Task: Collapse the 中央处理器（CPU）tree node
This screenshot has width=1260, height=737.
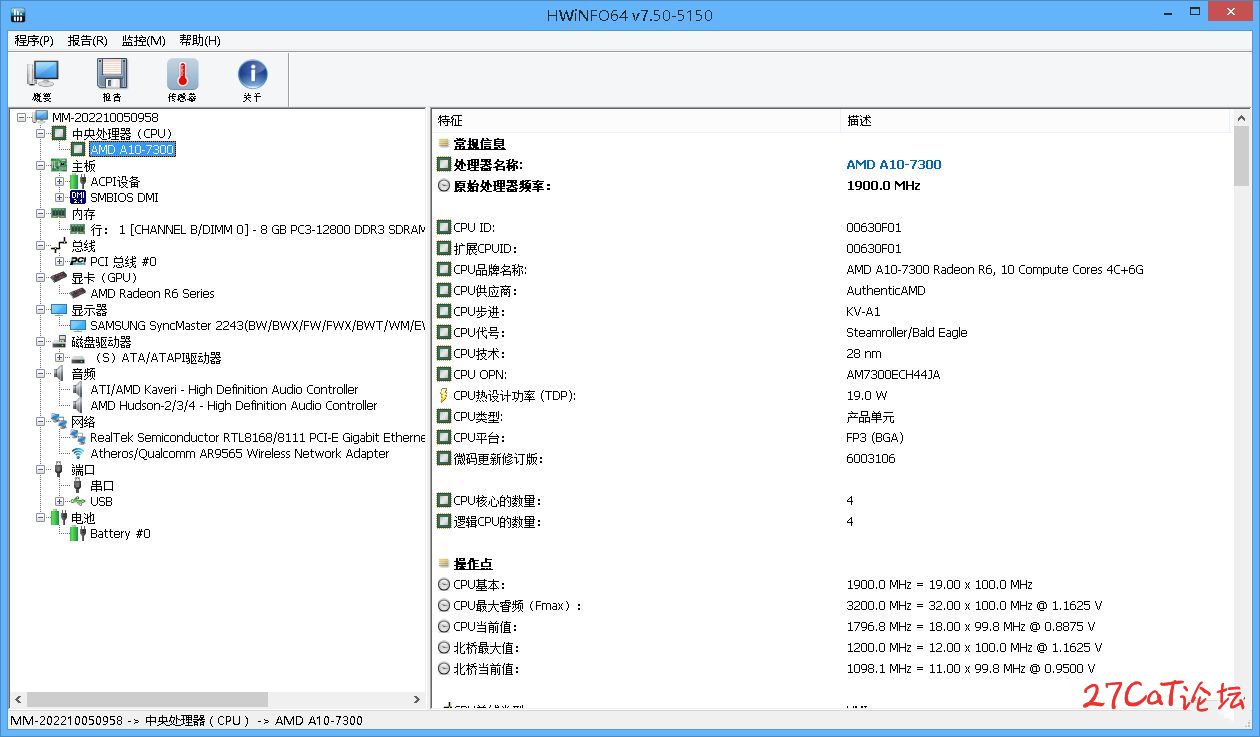Action: pyautogui.click(x=41, y=133)
